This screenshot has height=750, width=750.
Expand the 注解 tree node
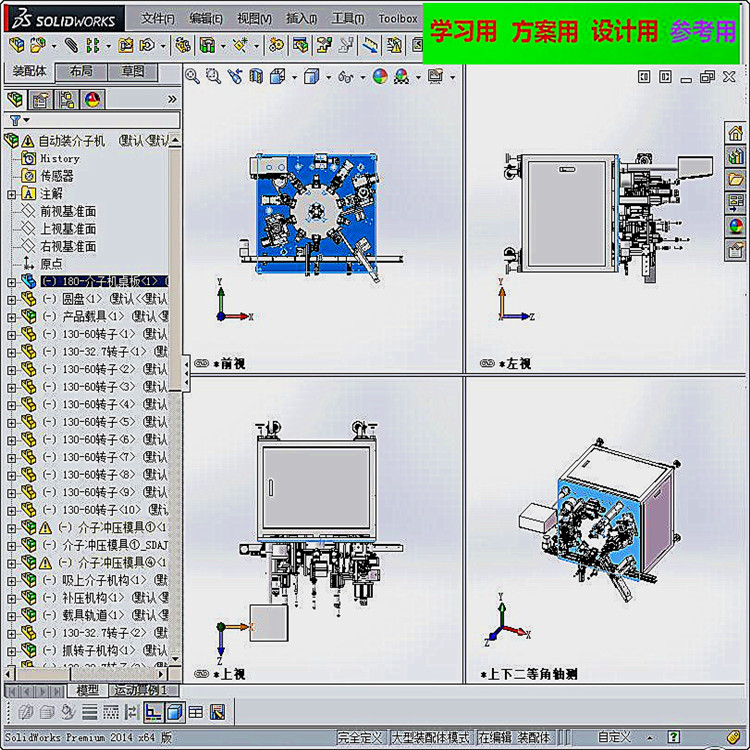coord(11,195)
